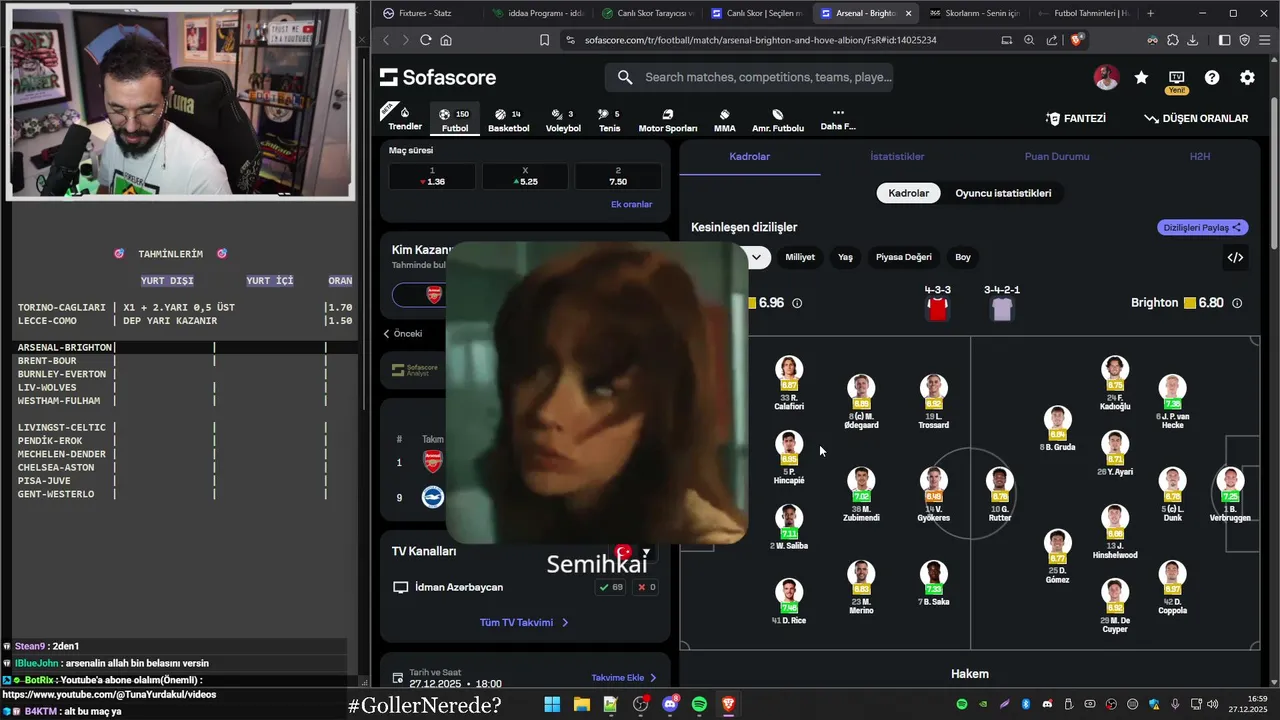Open Kadrolar main tab

750,157
